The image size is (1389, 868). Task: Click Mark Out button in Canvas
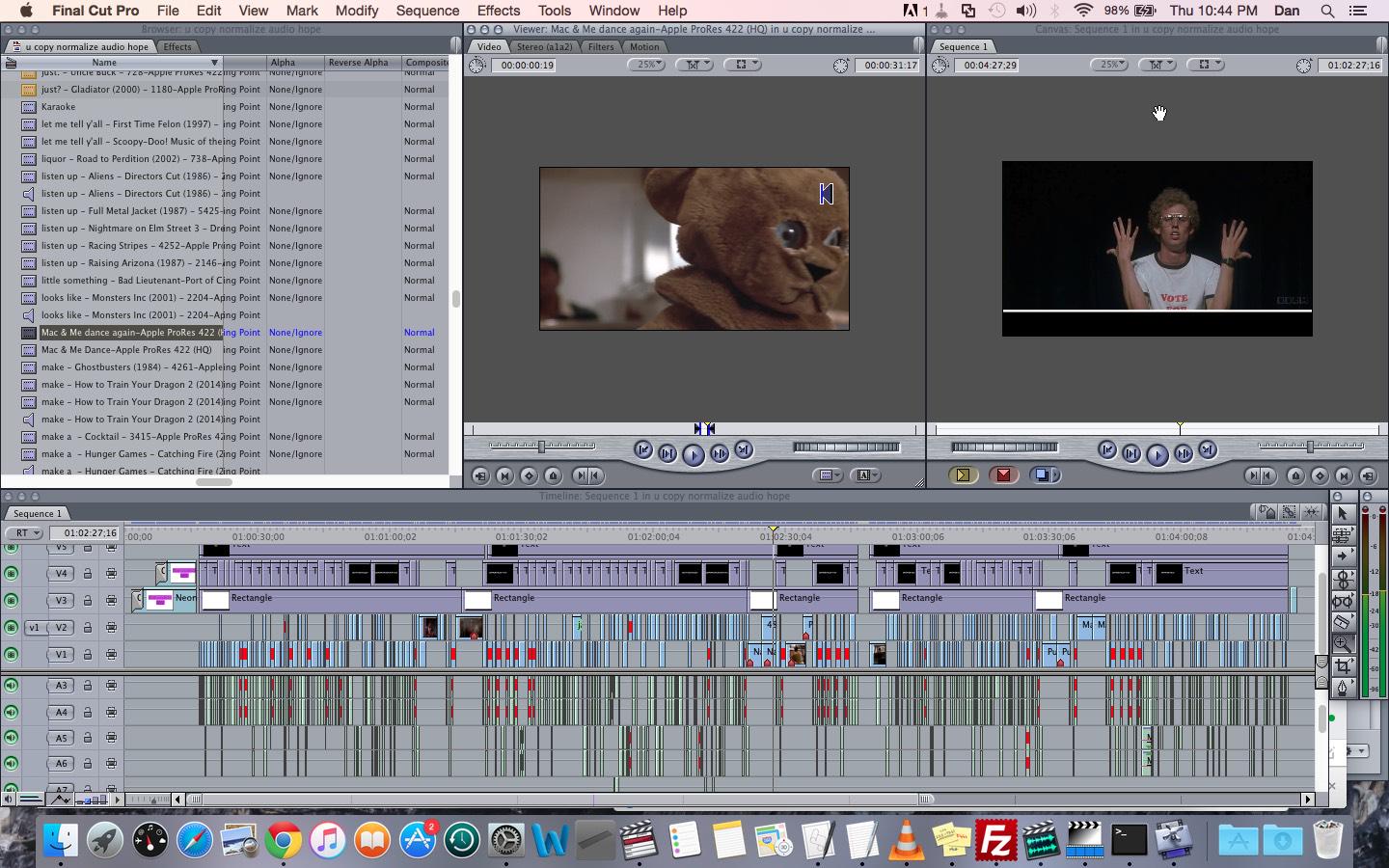(x=1269, y=475)
